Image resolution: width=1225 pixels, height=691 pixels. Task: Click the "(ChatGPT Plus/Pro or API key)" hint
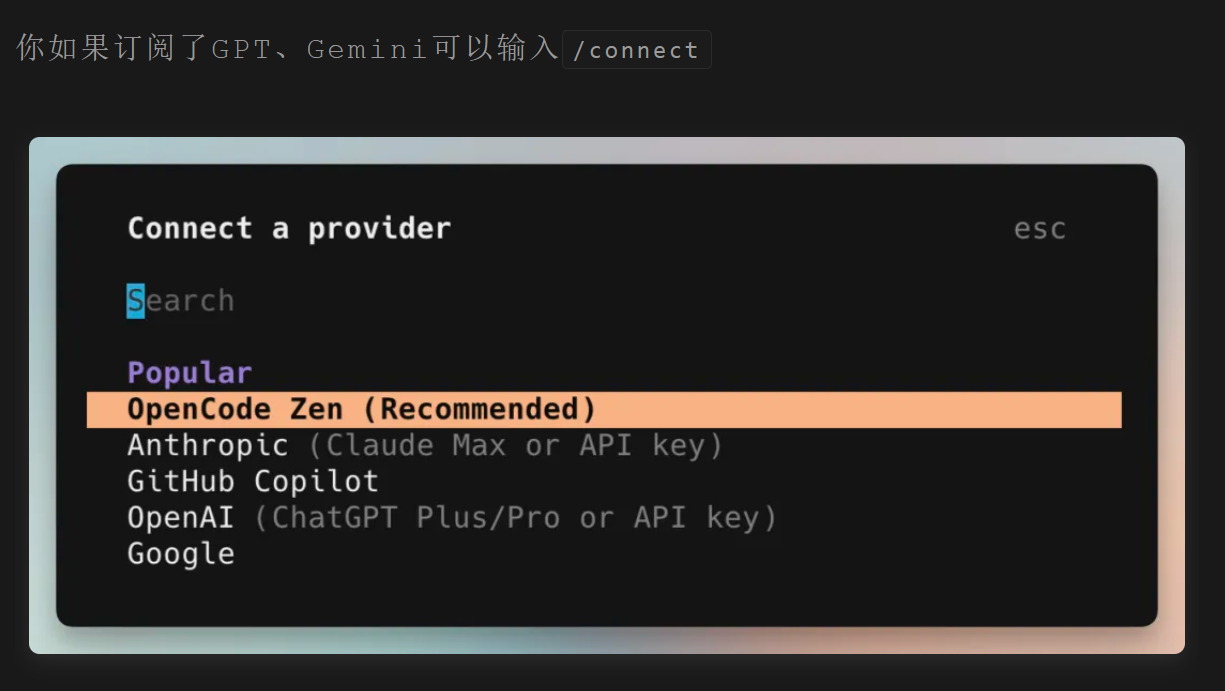[515, 517]
